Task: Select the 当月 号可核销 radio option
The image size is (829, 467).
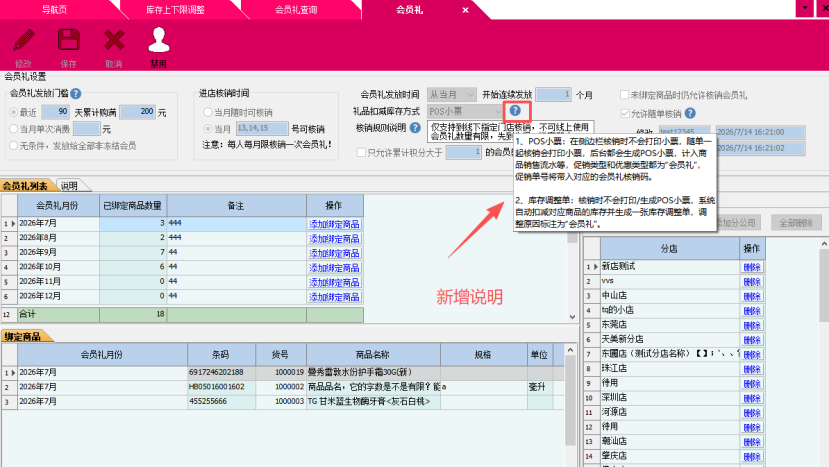Action: coord(208,129)
